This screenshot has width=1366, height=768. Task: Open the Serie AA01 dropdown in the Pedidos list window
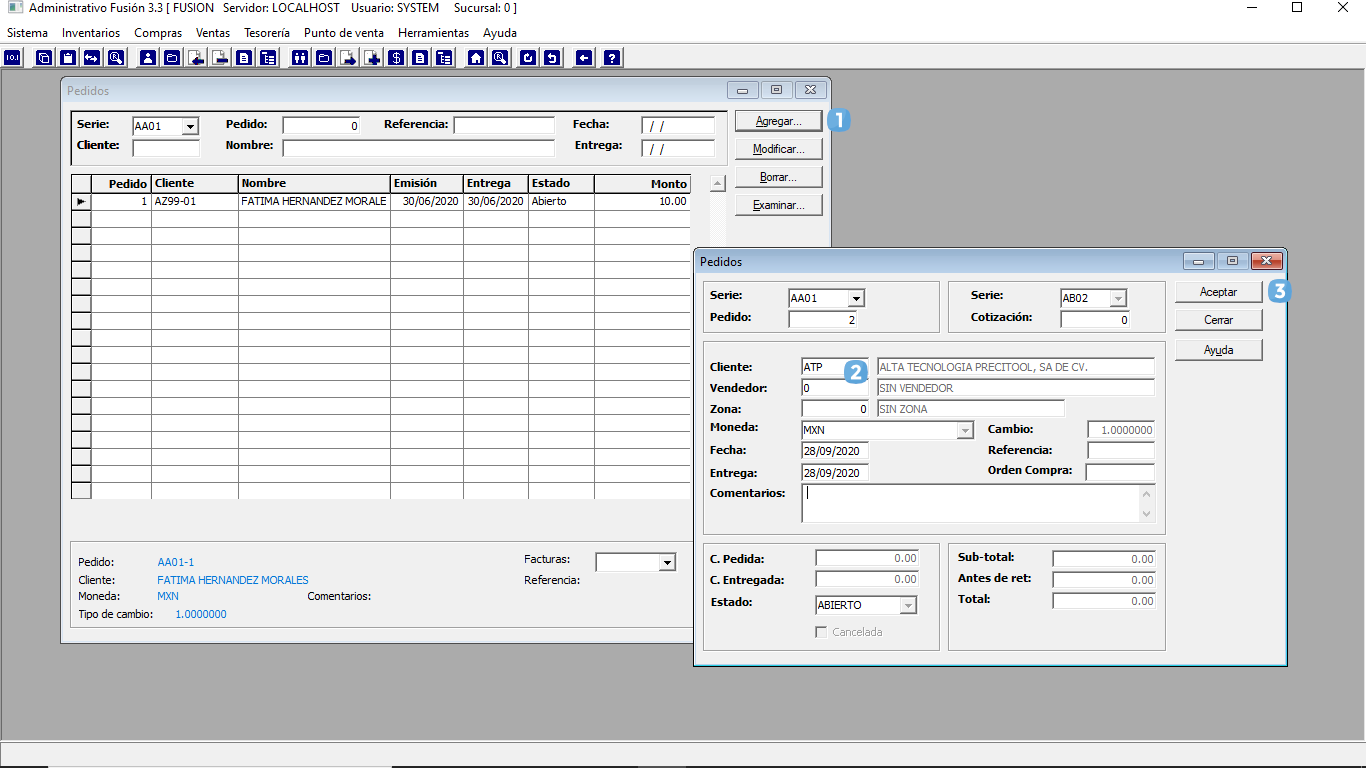[x=190, y=127]
